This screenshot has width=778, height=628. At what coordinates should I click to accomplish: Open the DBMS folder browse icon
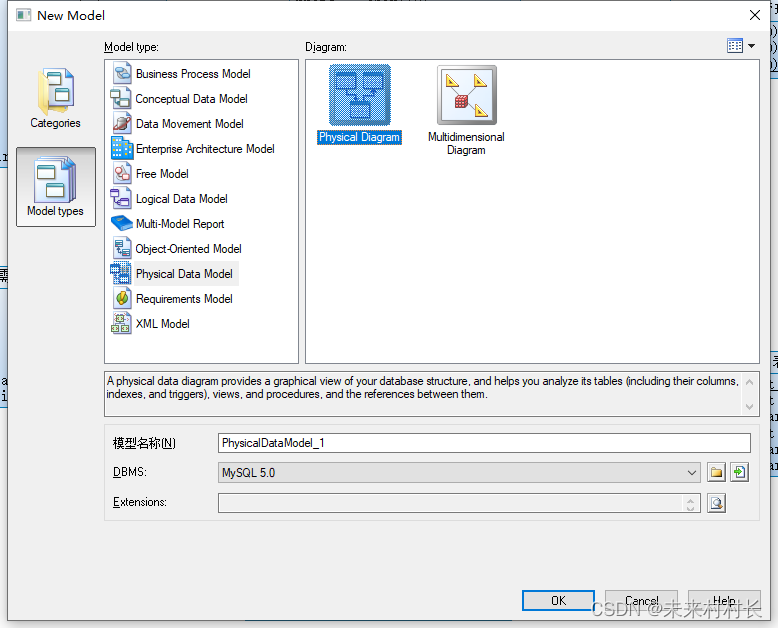(x=716, y=472)
